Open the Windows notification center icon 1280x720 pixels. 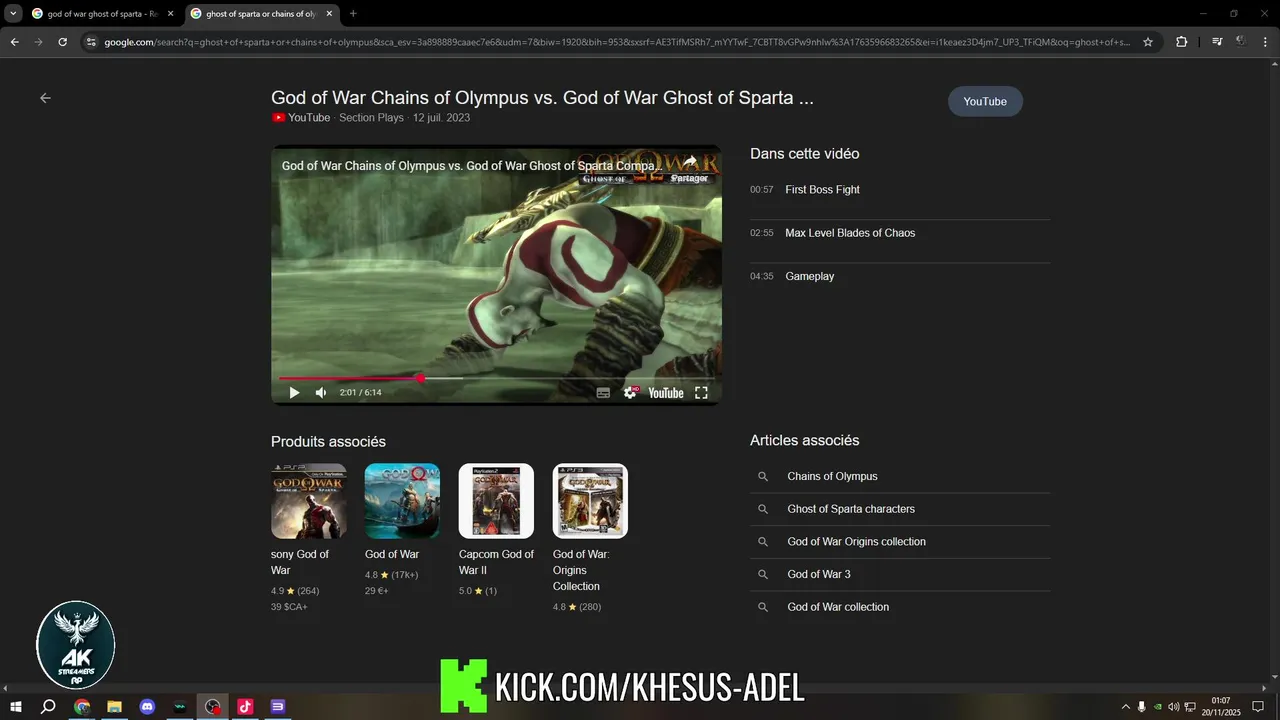coord(1258,707)
